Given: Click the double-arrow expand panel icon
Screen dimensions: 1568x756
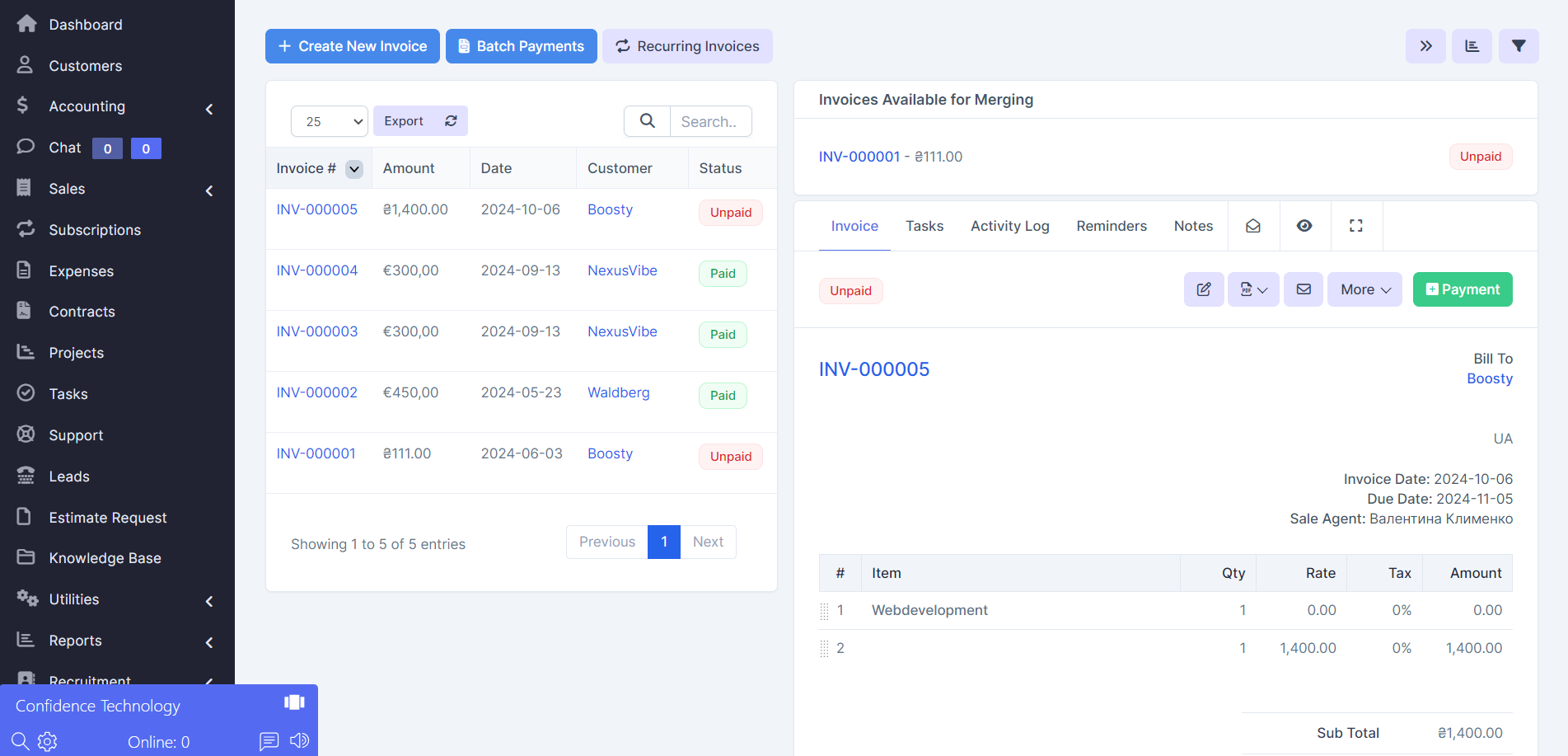Looking at the screenshot, I should (1425, 46).
